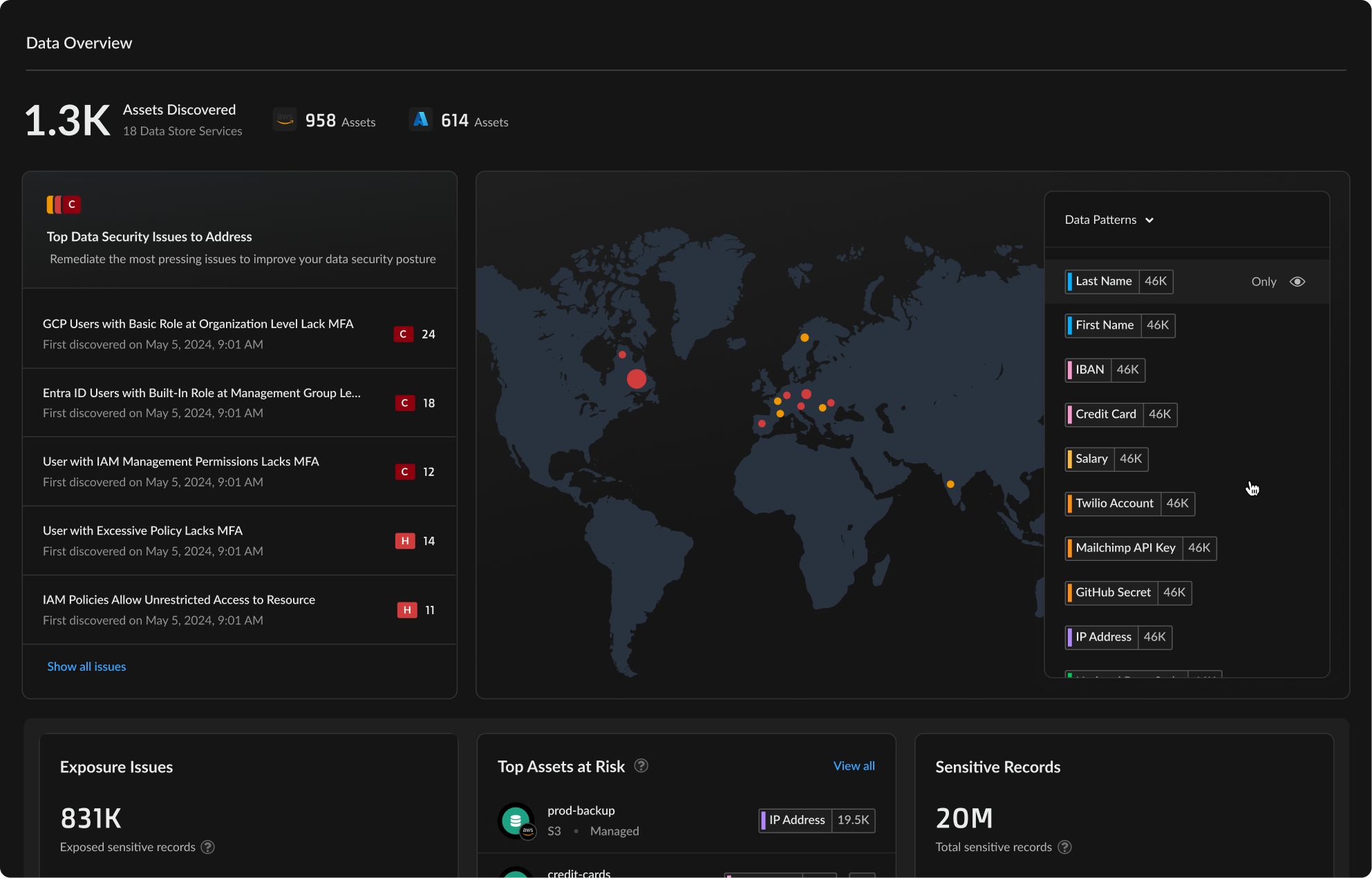The image size is (1372, 878).
Task: Click the Show all issues link
Action: tap(86, 667)
